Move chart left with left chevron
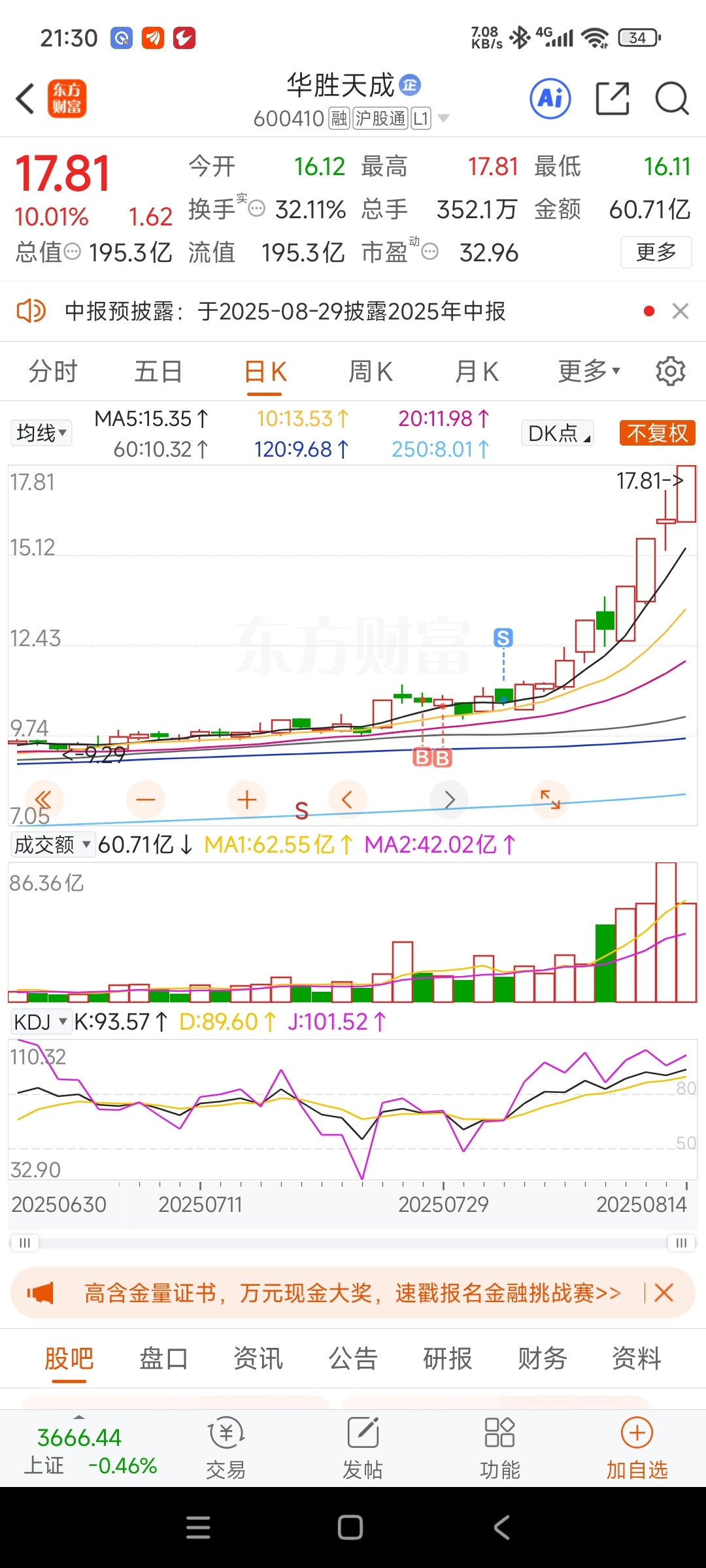 (x=348, y=800)
